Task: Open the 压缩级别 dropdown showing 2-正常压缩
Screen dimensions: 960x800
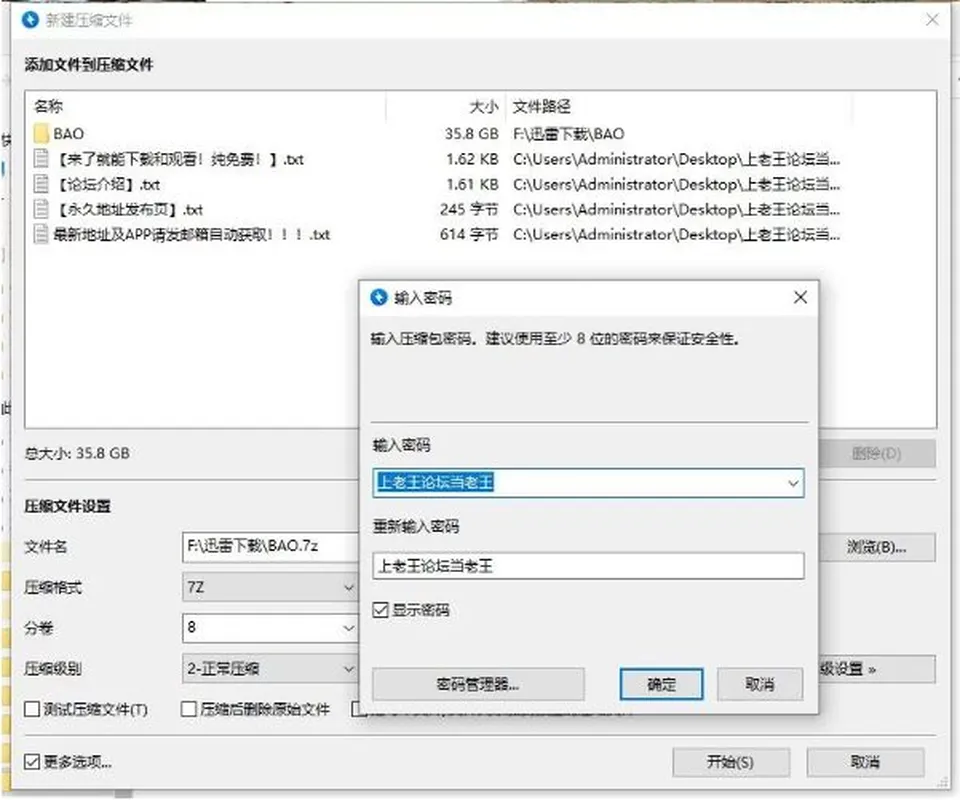Action: 270,669
